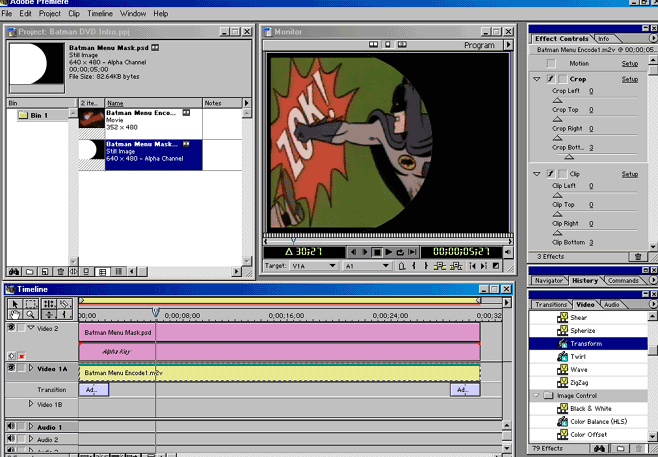The height and width of the screenshot is (457, 658).
Task: Expand the Audio 1 track
Action: (31, 426)
